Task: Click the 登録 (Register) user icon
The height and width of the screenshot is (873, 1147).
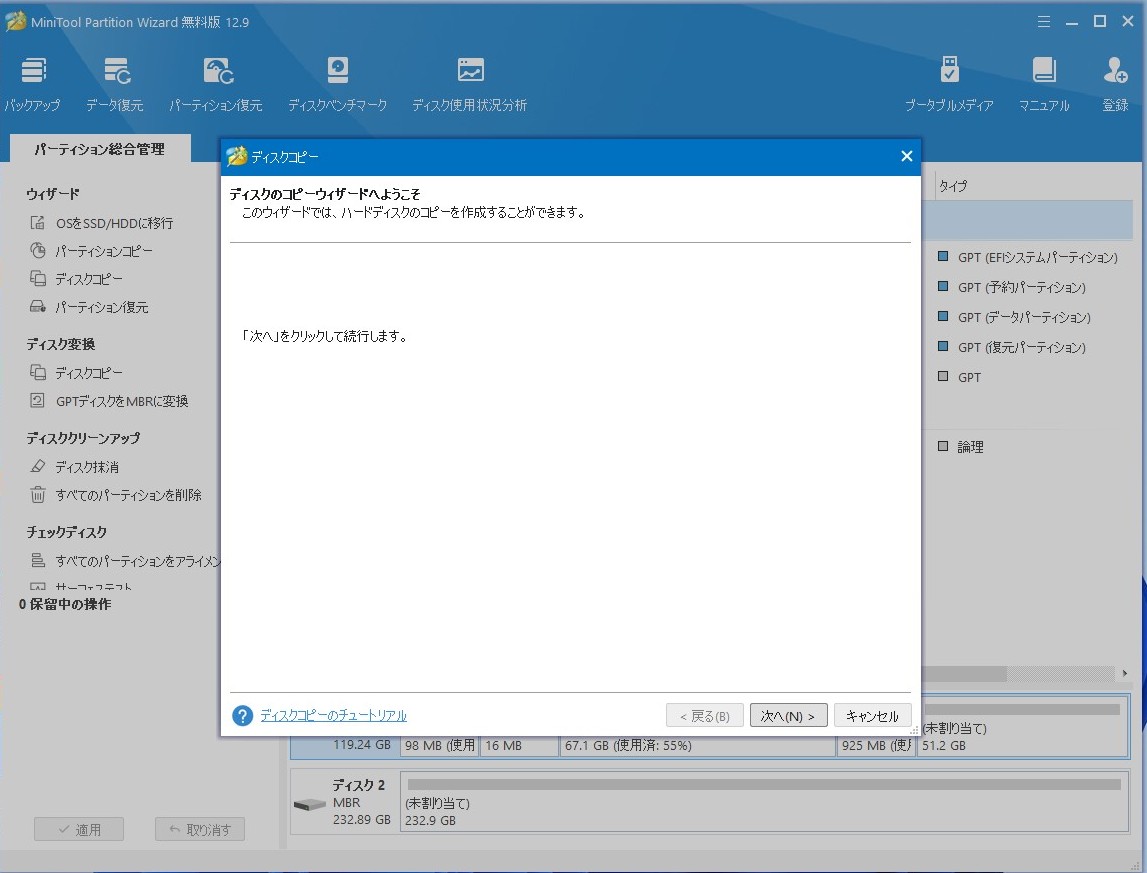Action: (x=1115, y=72)
